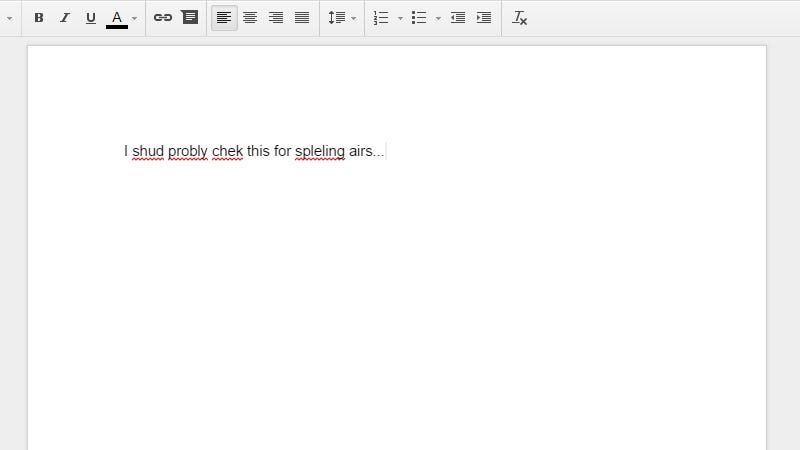Screen dimensions: 800x450
Task: Expand numbered list style dropdown
Action: [400, 18]
